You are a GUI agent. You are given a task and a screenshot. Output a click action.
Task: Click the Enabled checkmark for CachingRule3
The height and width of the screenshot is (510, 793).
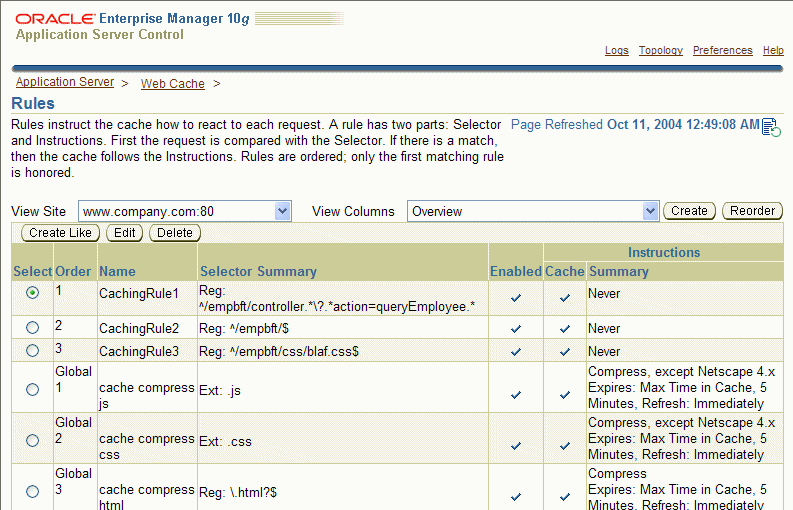coord(515,352)
